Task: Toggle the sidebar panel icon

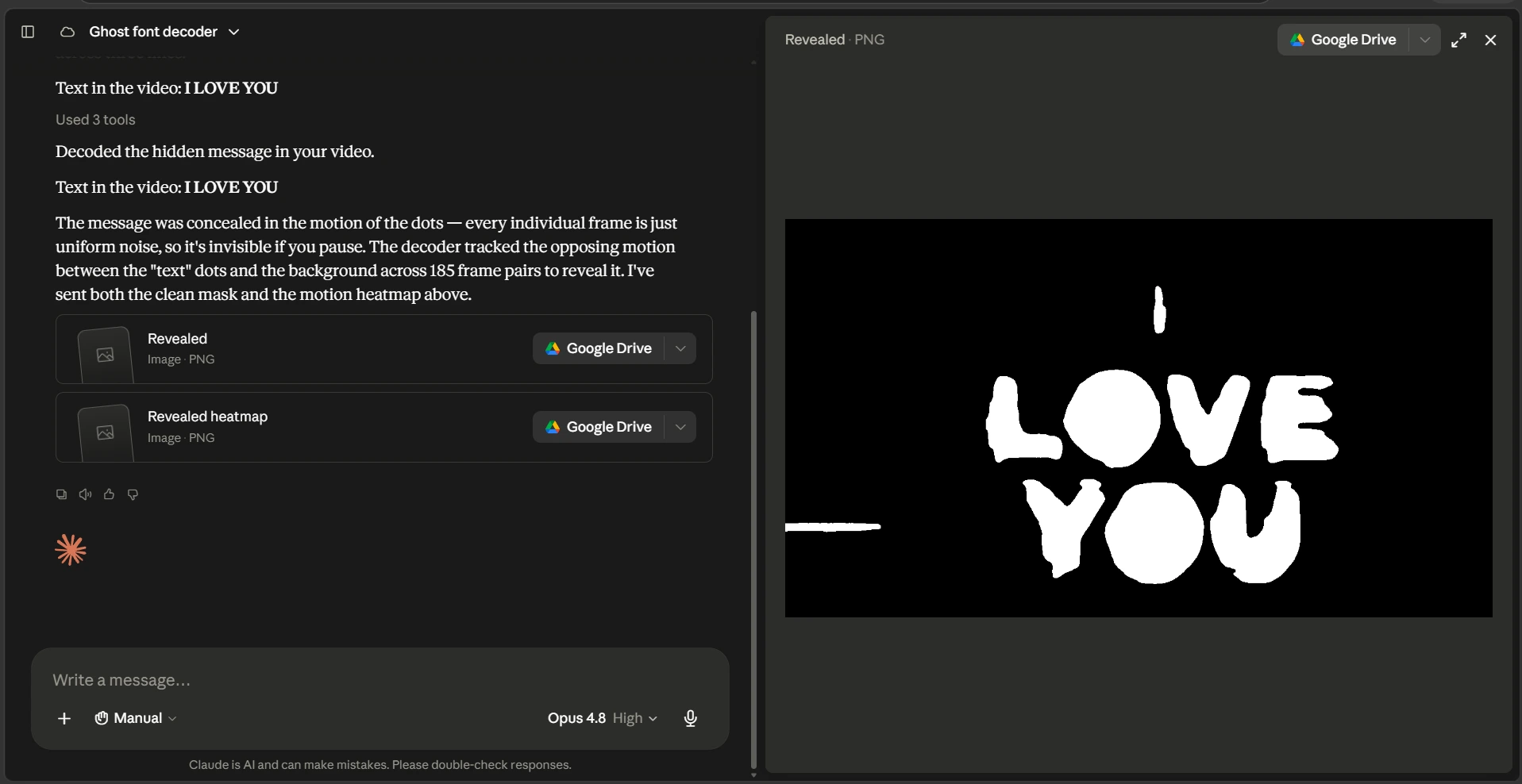Action: (28, 32)
